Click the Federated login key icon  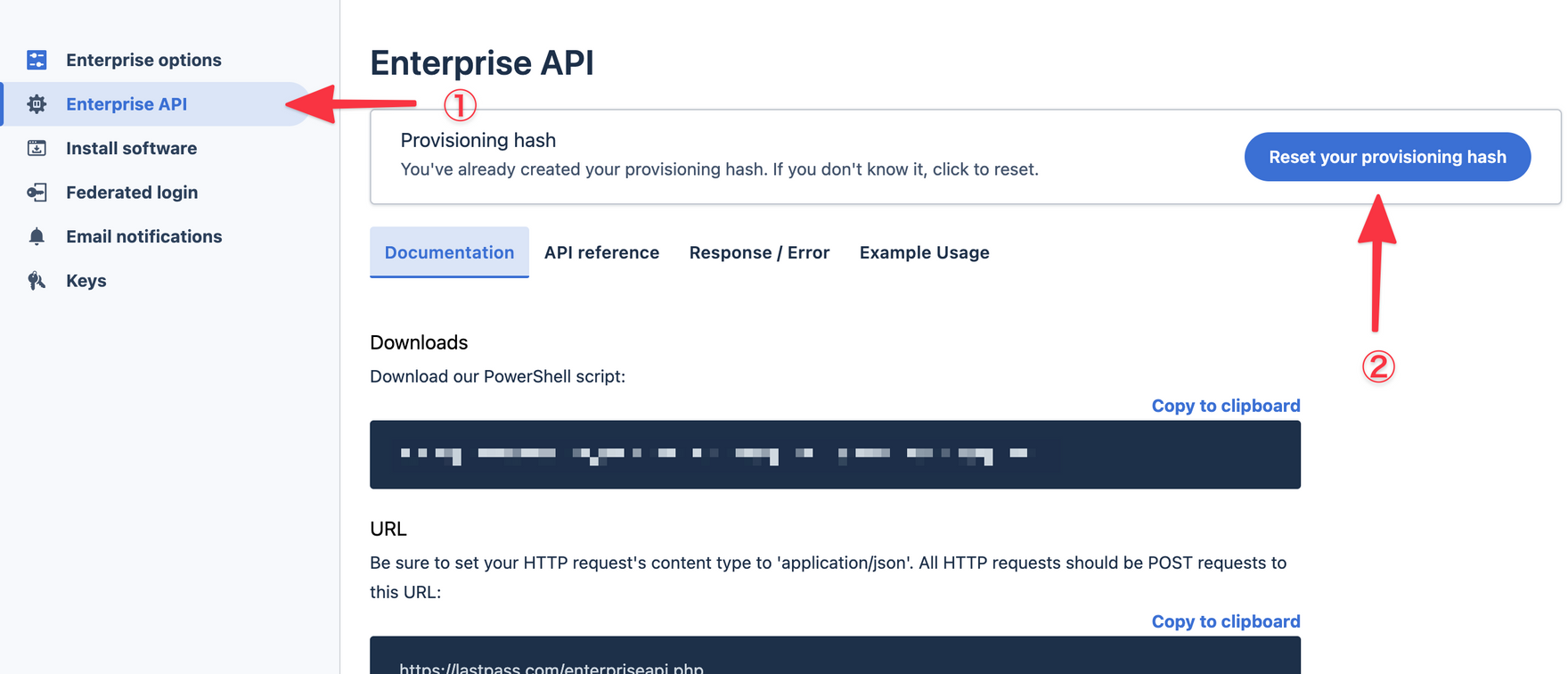(37, 193)
